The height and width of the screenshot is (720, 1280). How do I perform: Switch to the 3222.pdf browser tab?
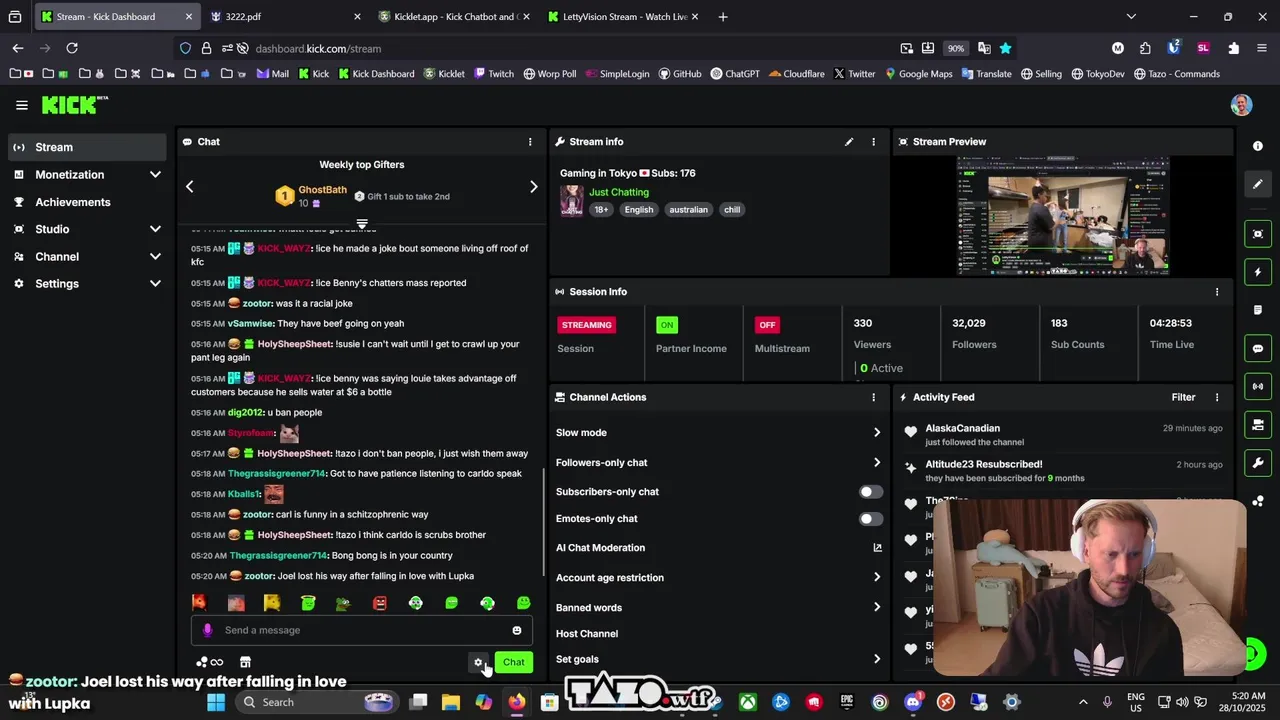[285, 17]
